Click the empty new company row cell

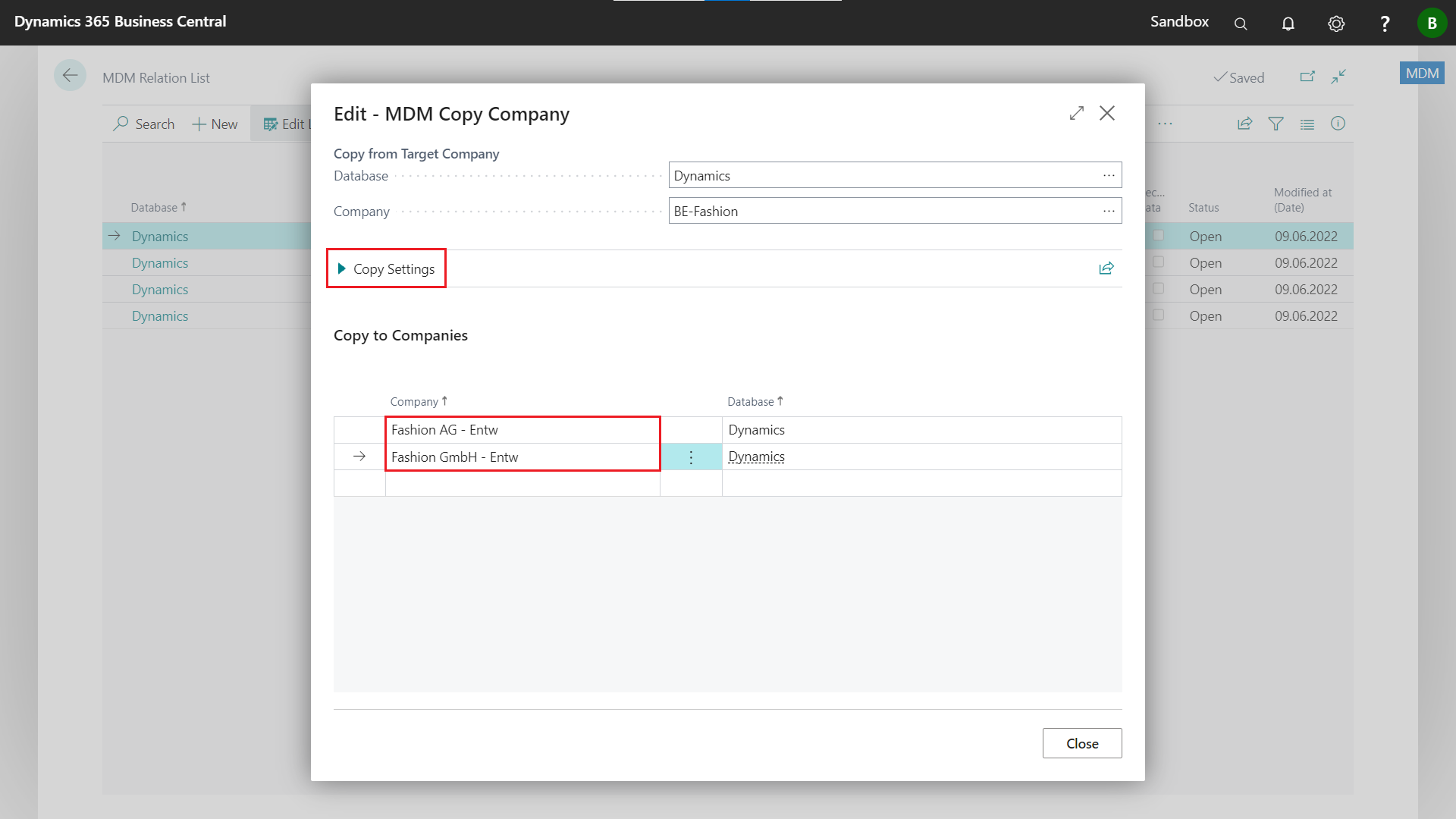point(522,483)
